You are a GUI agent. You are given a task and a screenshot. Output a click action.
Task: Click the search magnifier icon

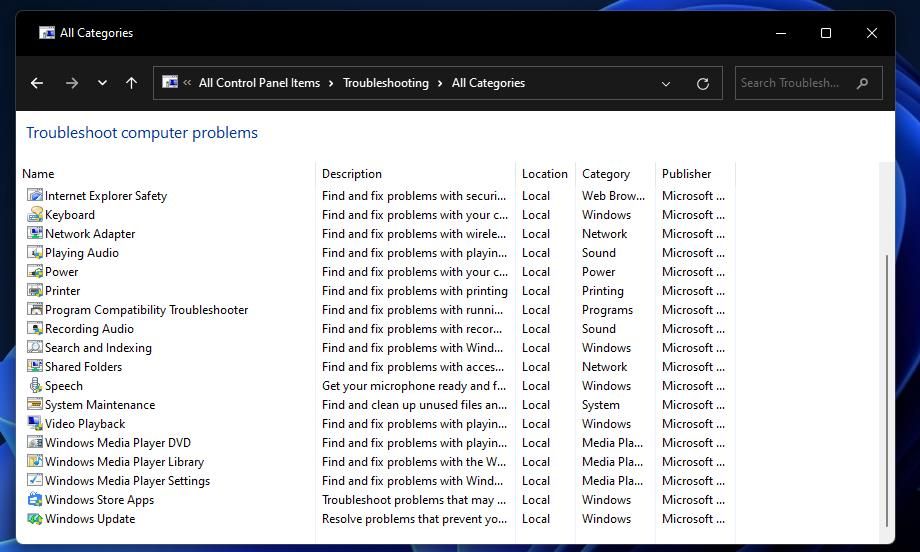[x=862, y=83]
